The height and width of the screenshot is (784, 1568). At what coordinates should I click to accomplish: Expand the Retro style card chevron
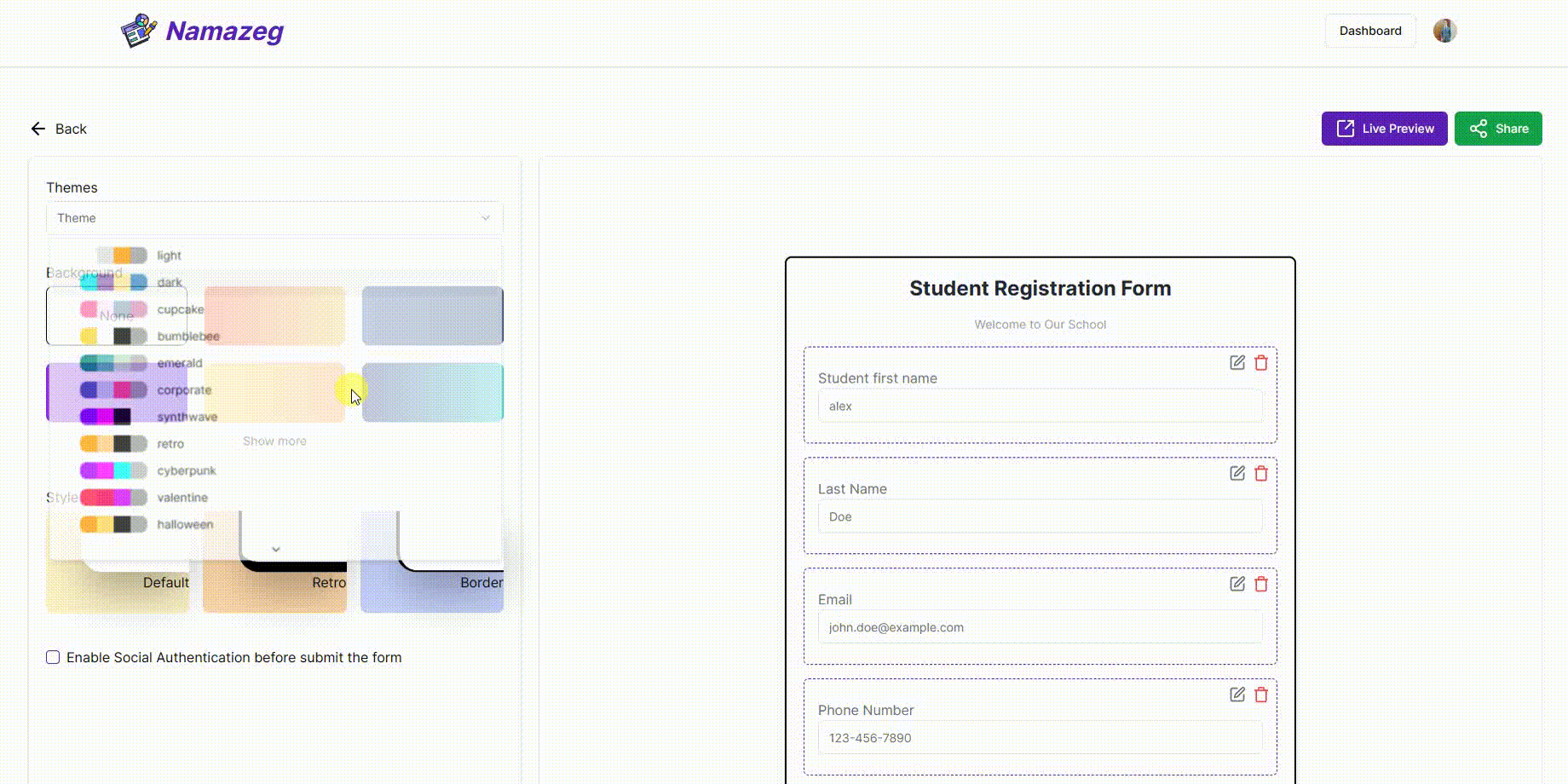click(275, 549)
